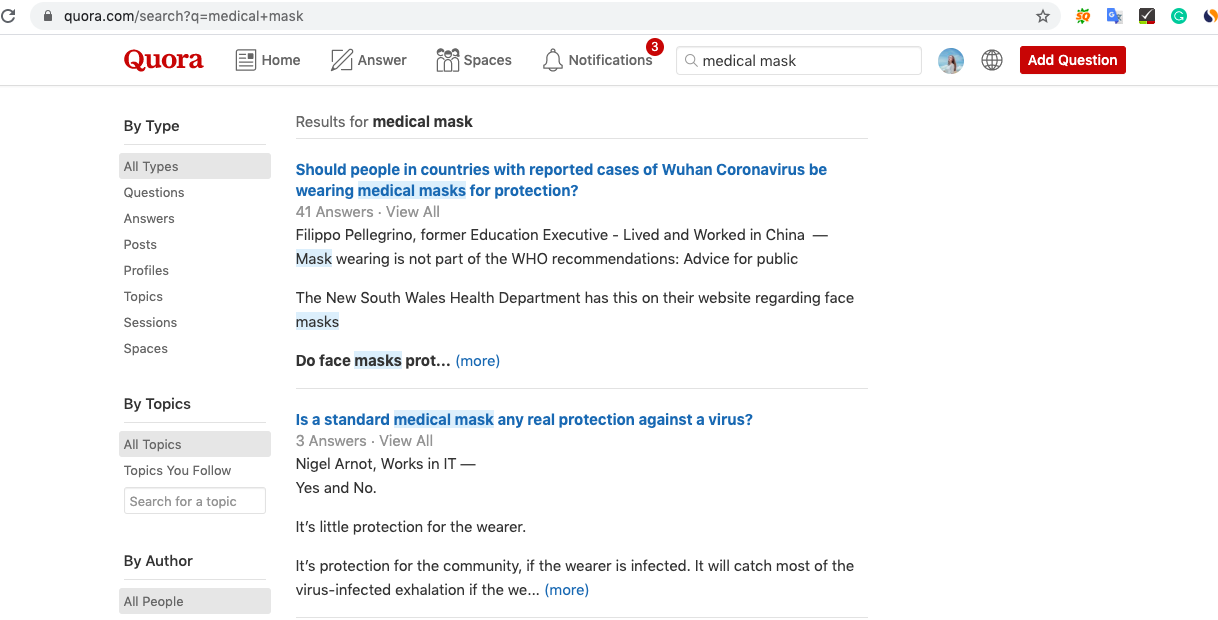Filter results by Questions
The height and width of the screenshot is (620, 1218).
click(154, 192)
